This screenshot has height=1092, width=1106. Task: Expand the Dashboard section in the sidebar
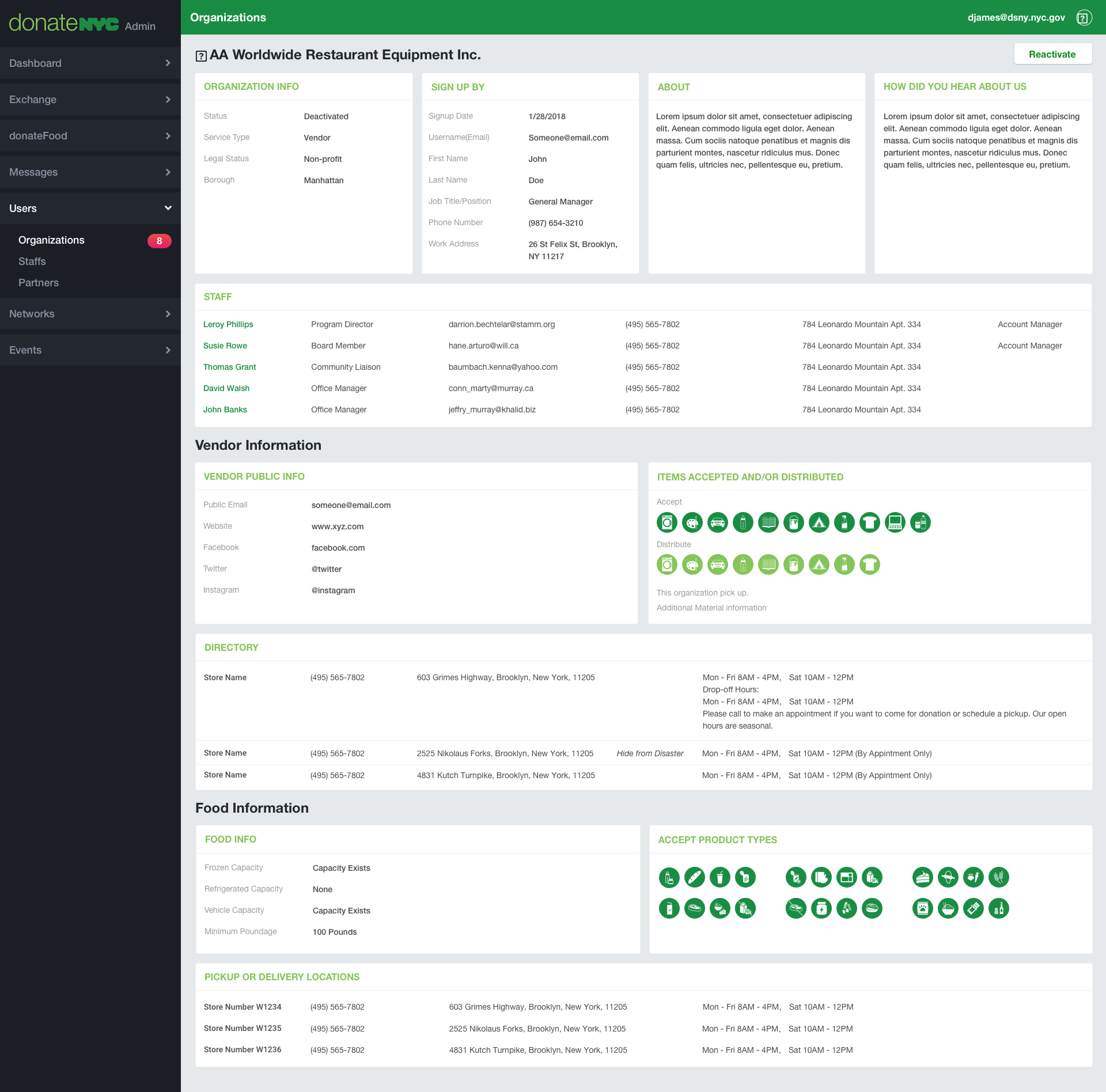point(90,63)
